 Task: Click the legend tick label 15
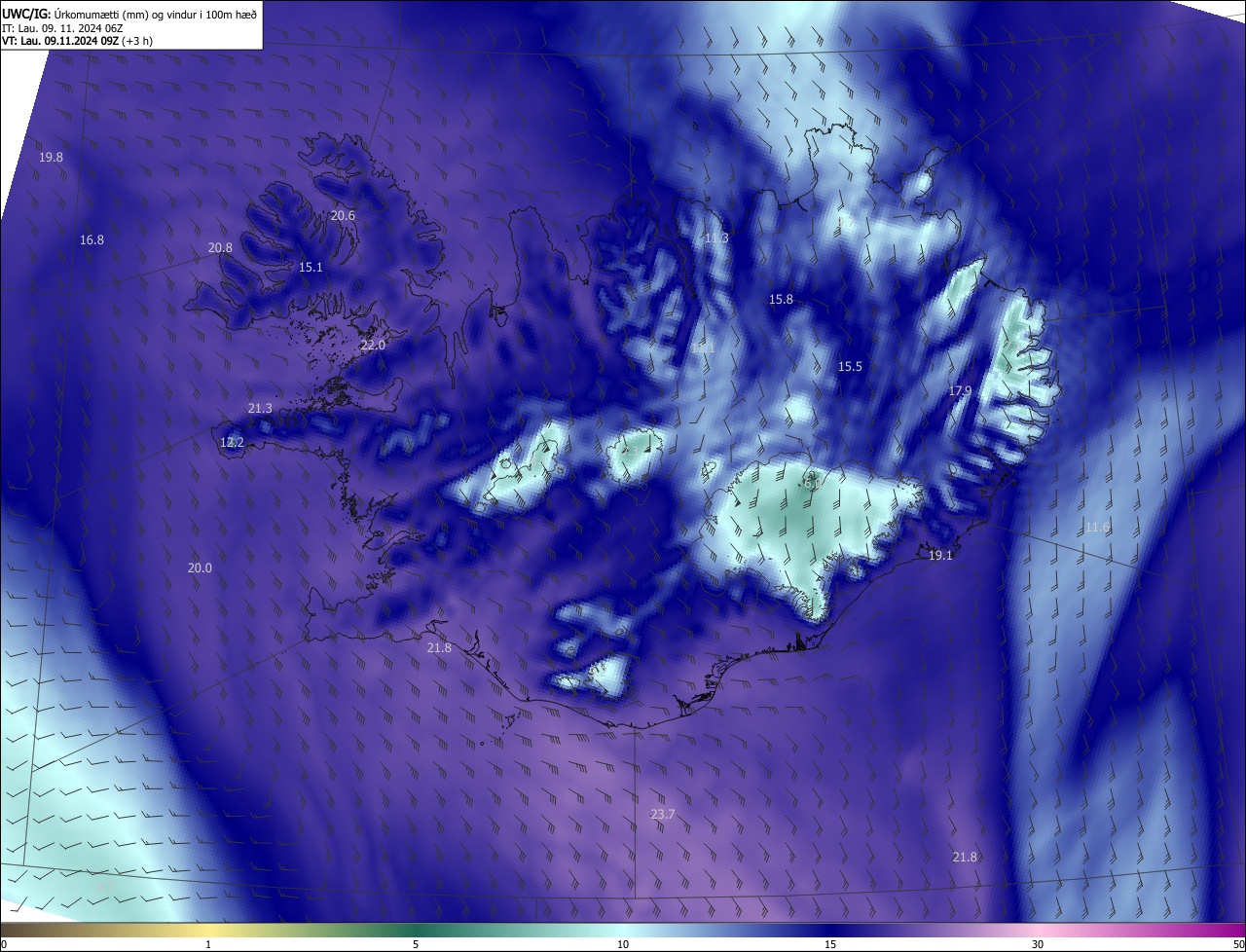click(830, 944)
